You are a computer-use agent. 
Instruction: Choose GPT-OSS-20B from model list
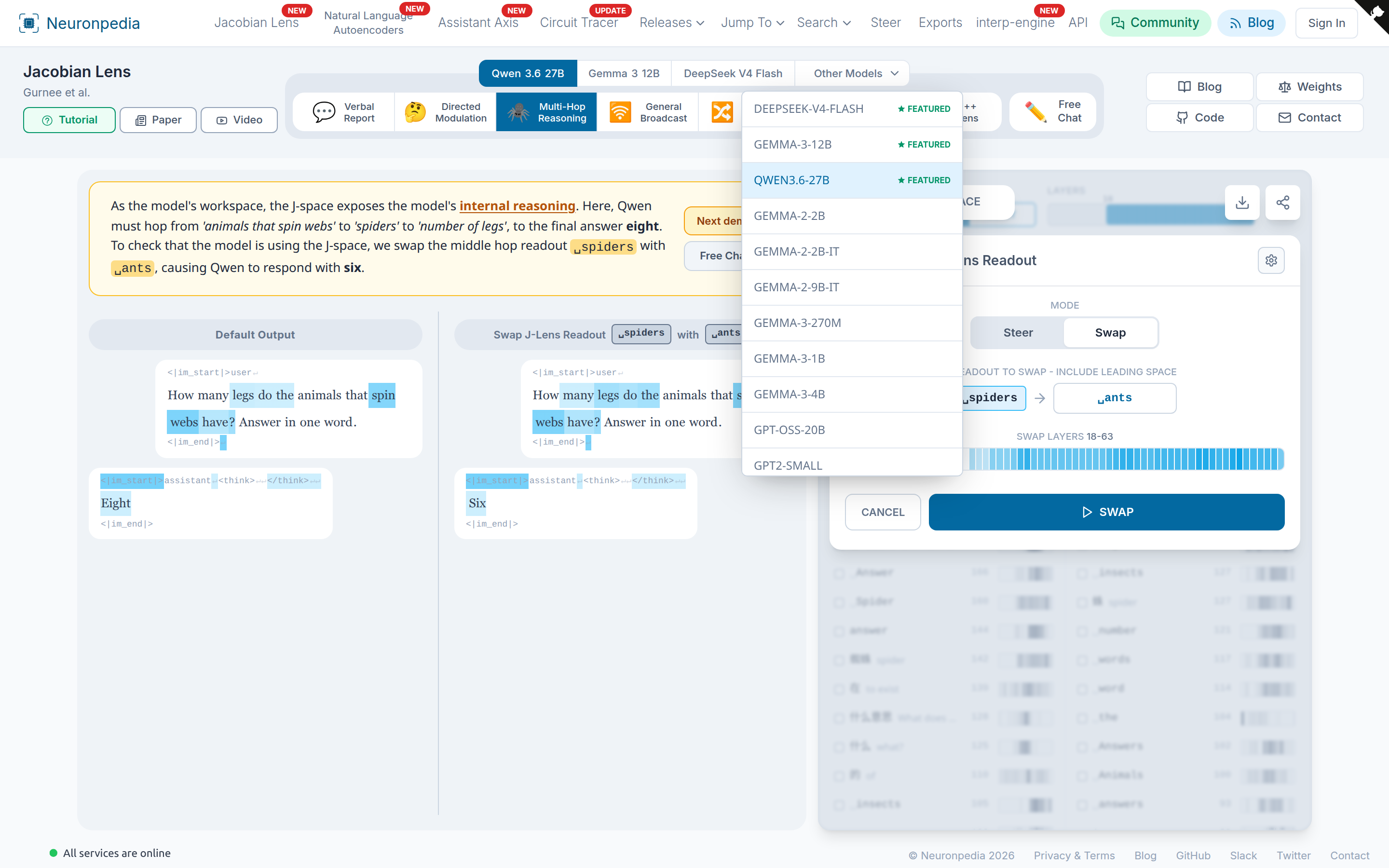coord(852,430)
